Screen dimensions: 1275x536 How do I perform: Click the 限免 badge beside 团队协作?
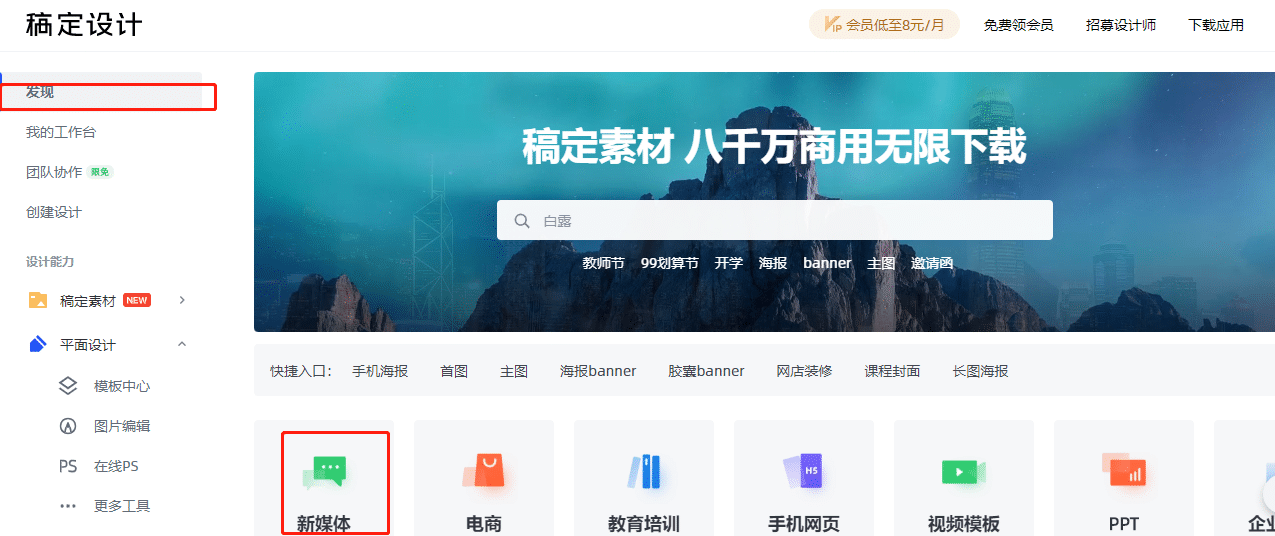[x=100, y=172]
